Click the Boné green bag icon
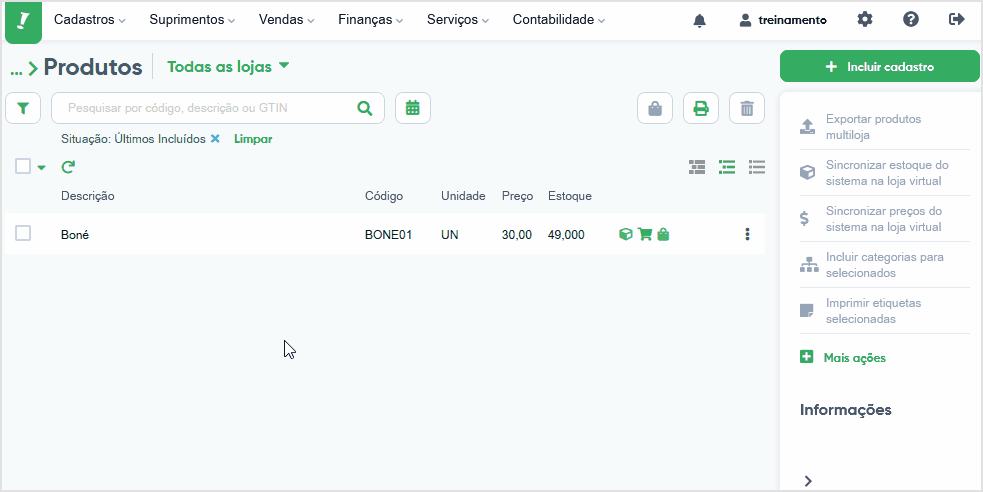983x492 pixels. coord(663,234)
